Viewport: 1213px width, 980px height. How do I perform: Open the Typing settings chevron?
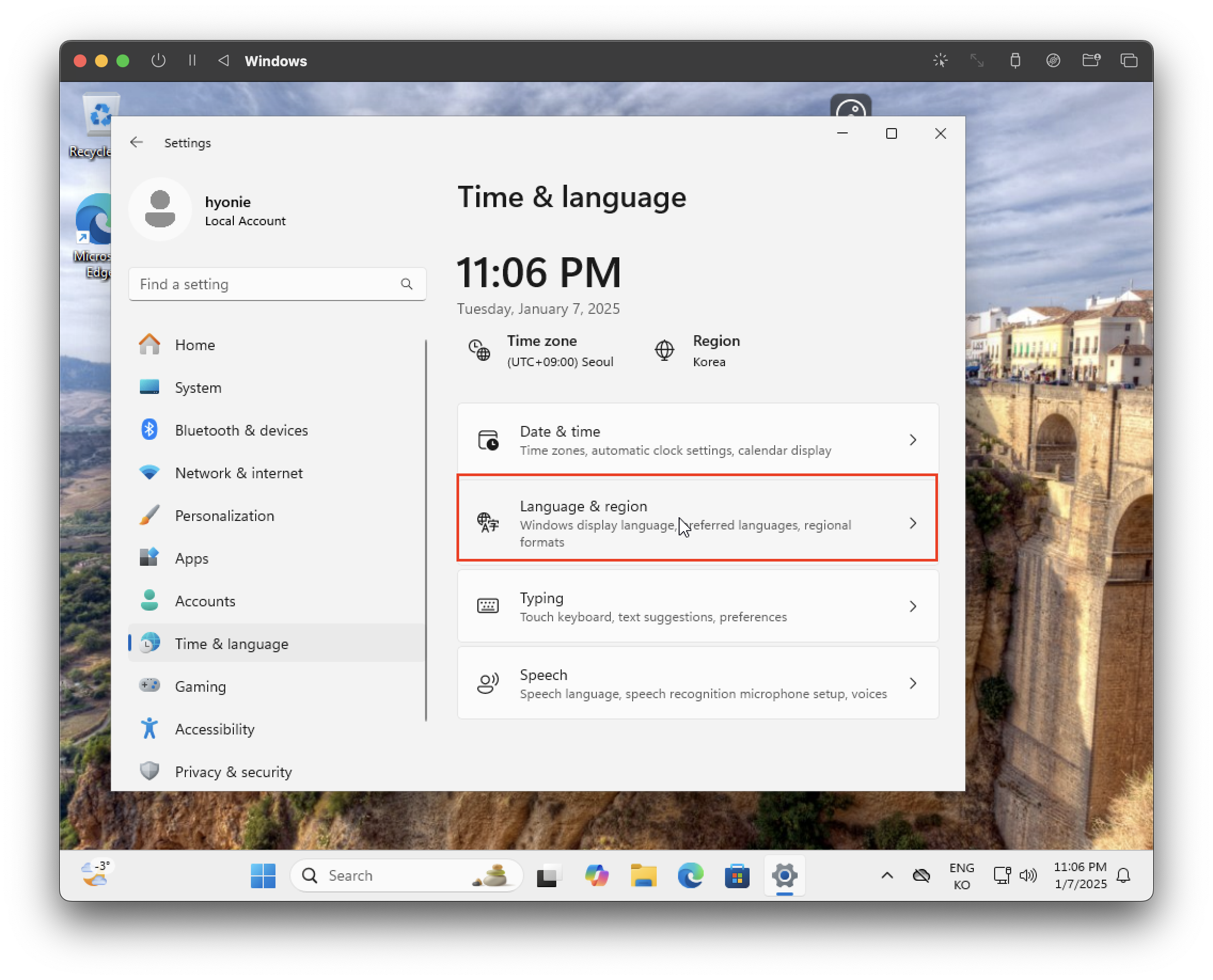point(912,606)
